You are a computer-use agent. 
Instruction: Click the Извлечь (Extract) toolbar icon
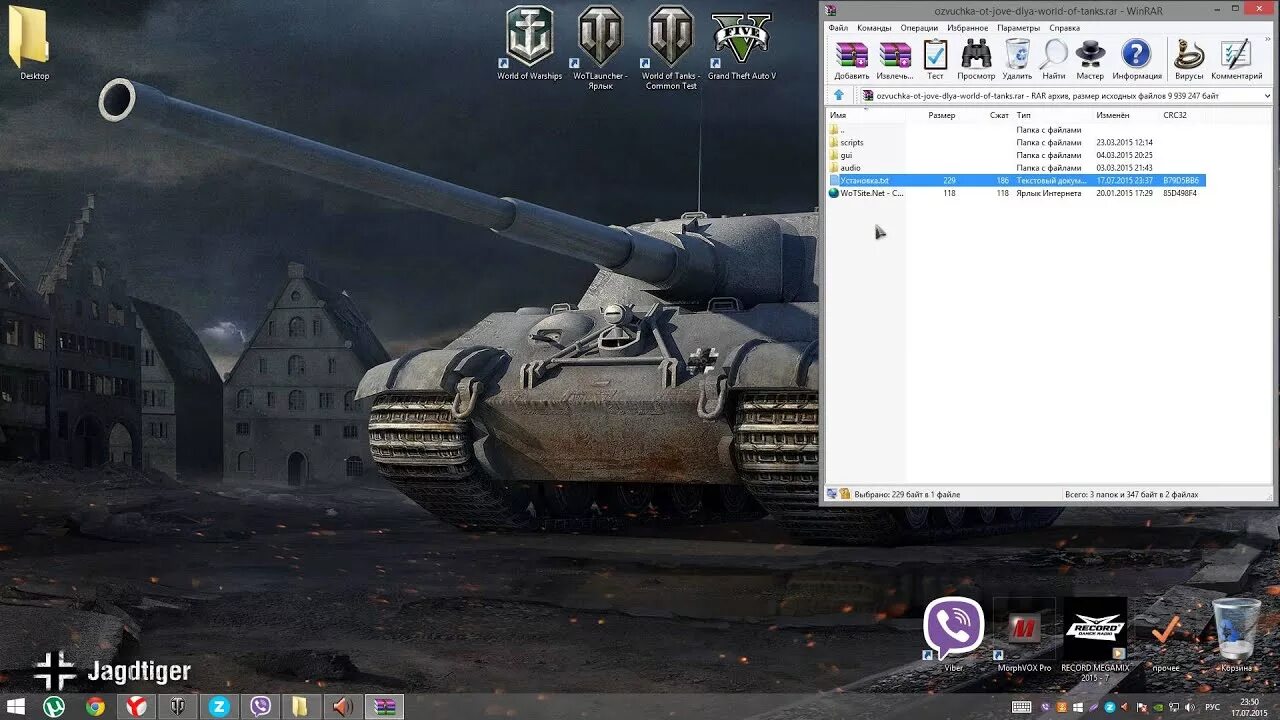[895, 60]
